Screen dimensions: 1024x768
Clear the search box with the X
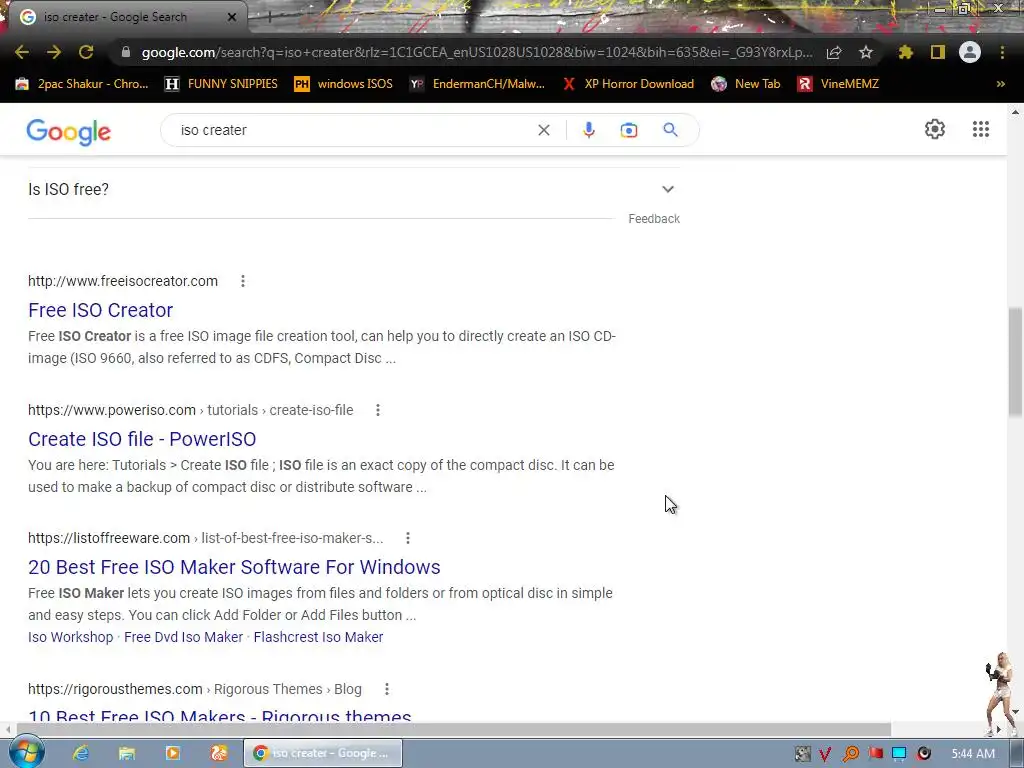coord(543,130)
